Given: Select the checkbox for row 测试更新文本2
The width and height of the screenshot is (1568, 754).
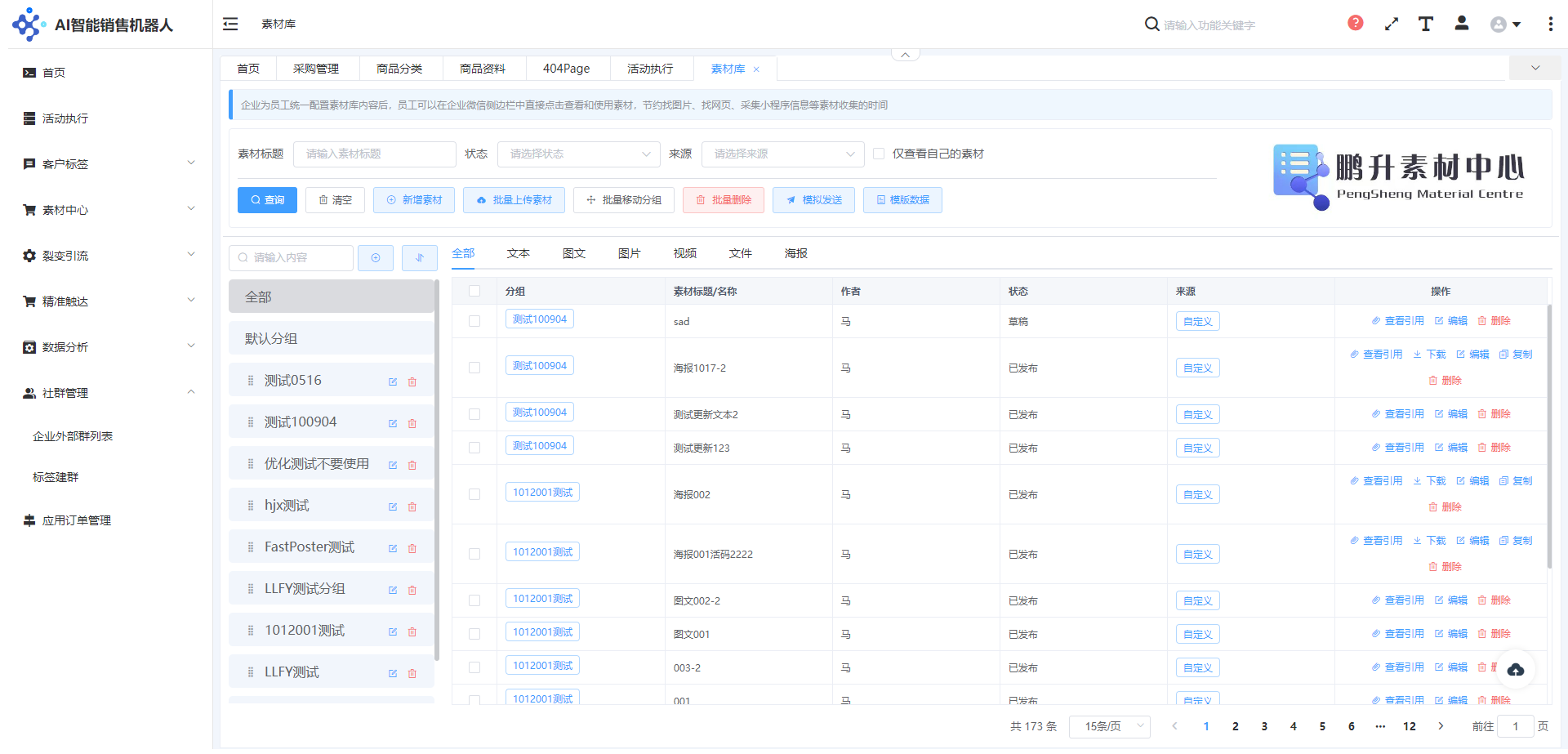Looking at the screenshot, I should tap(474, 414).
